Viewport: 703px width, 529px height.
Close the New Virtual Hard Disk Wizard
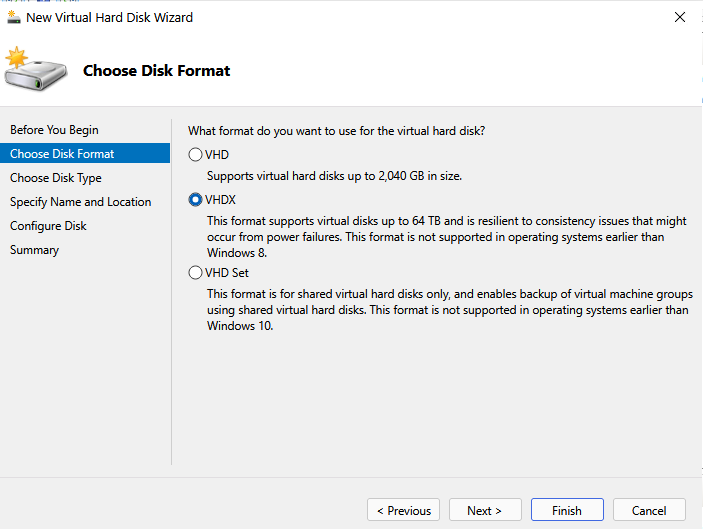coord(680,17)
